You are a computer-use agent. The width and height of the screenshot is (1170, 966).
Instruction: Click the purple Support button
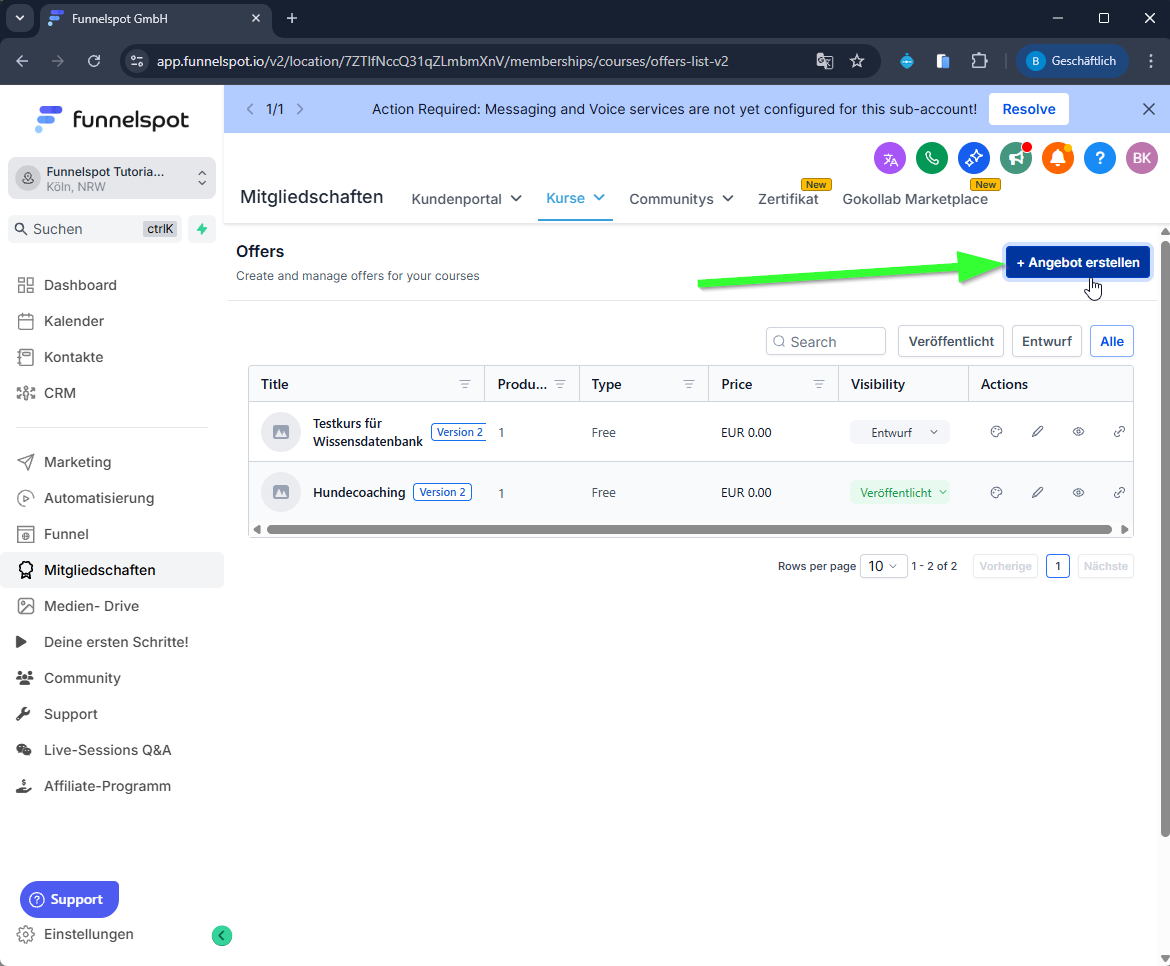69,900
